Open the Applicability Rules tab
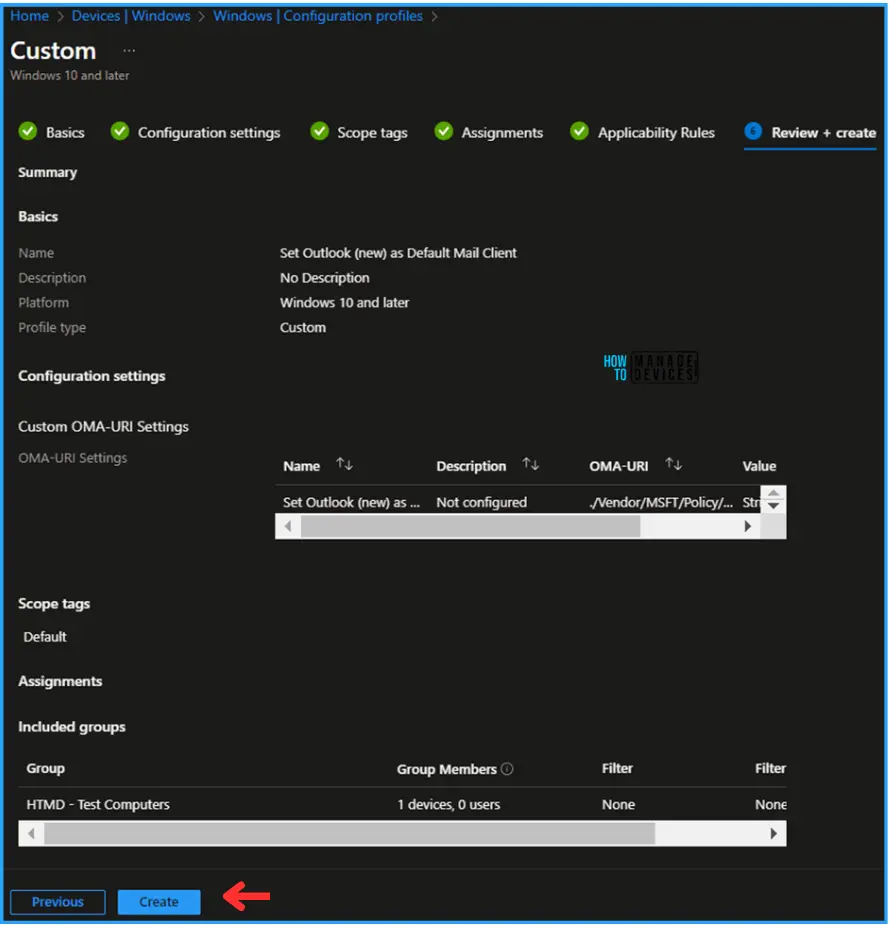Viewport: 889px width, 925px height. click(x=656, y=133)
